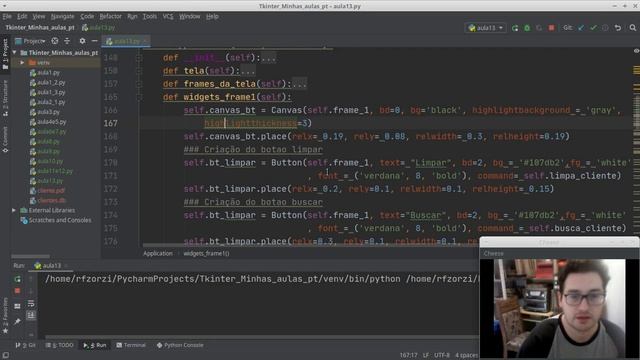The image size is (640, 360).
Task: Expand the venv folder
Action: tap(22, 62)
